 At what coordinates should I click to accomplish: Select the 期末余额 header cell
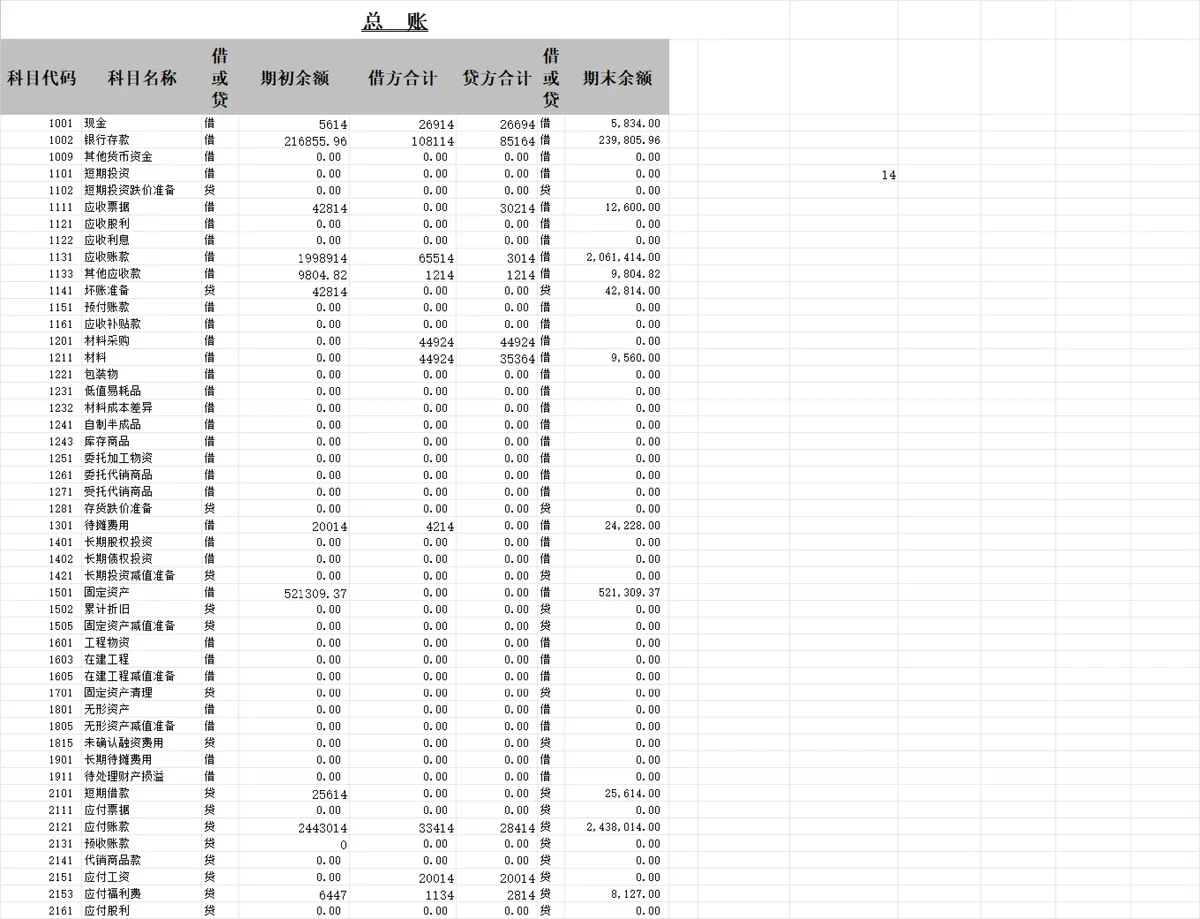tap(618, 77)
